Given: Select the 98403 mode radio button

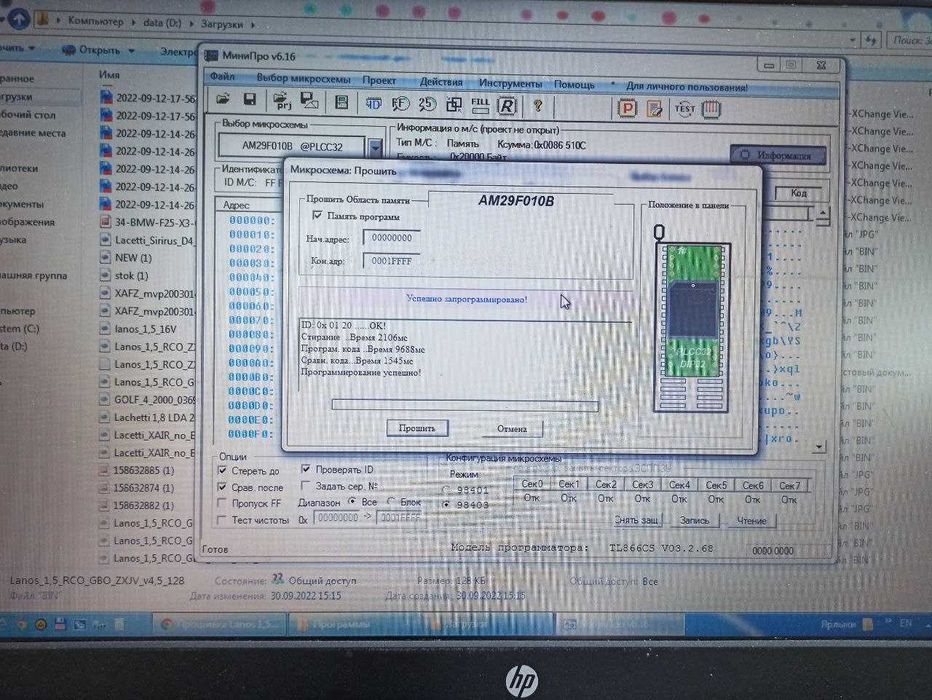Looking at the screenshot, I should 446,504.
